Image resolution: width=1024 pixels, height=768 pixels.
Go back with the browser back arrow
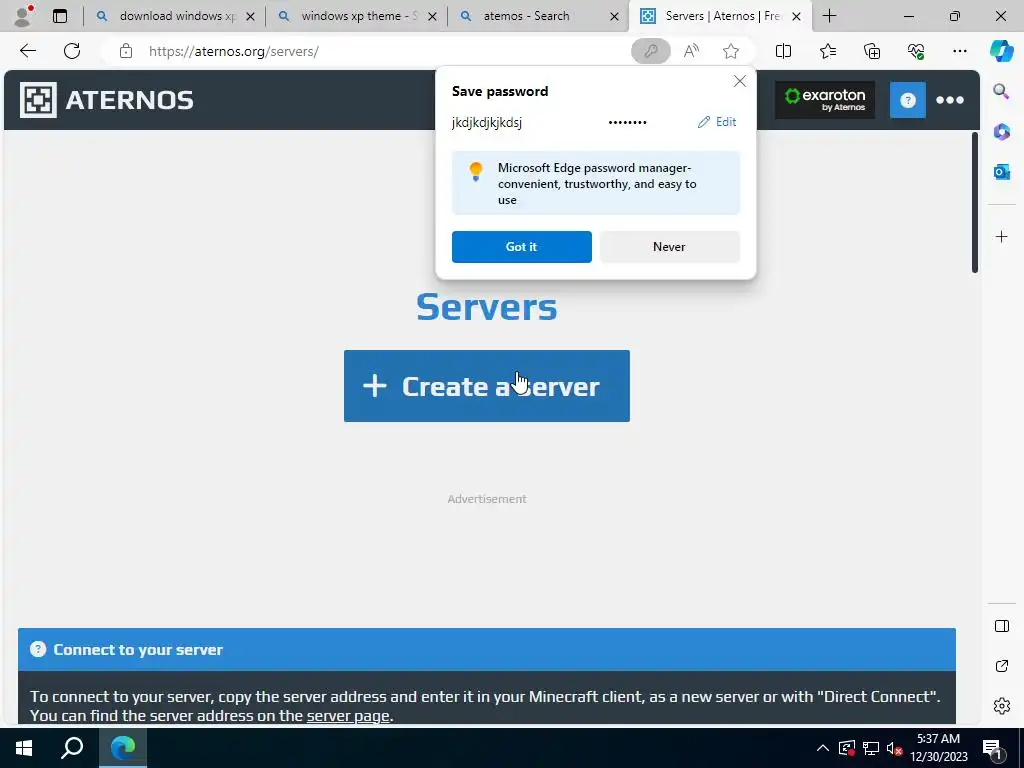coord(27,51)
